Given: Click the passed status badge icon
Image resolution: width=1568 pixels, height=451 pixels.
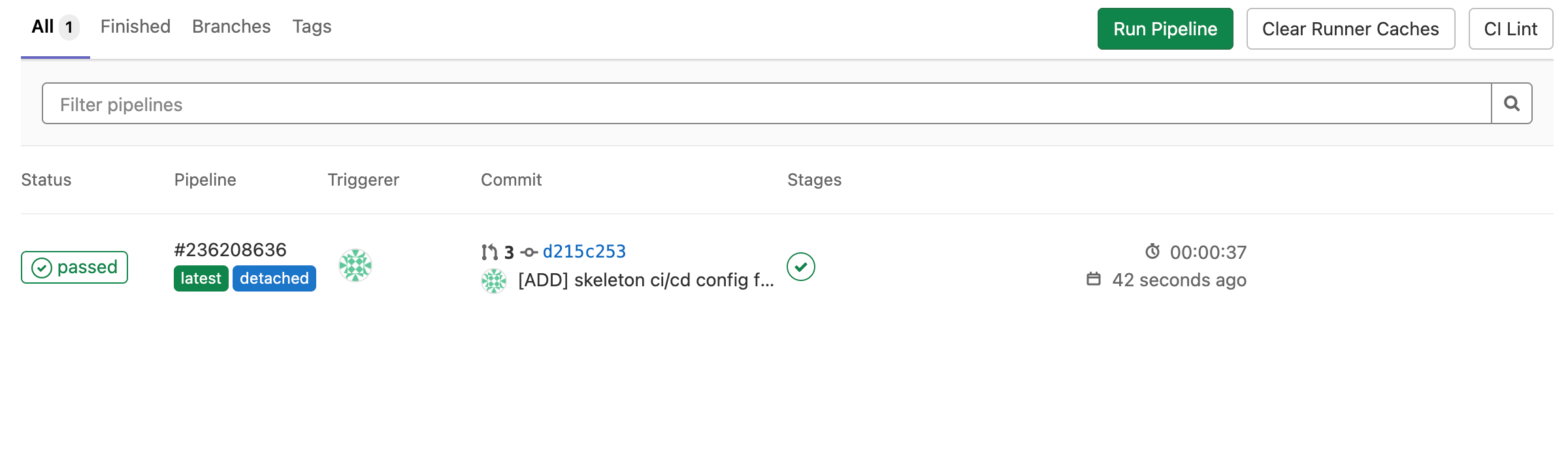Looking at the screenshot, I should coord(42,267).
